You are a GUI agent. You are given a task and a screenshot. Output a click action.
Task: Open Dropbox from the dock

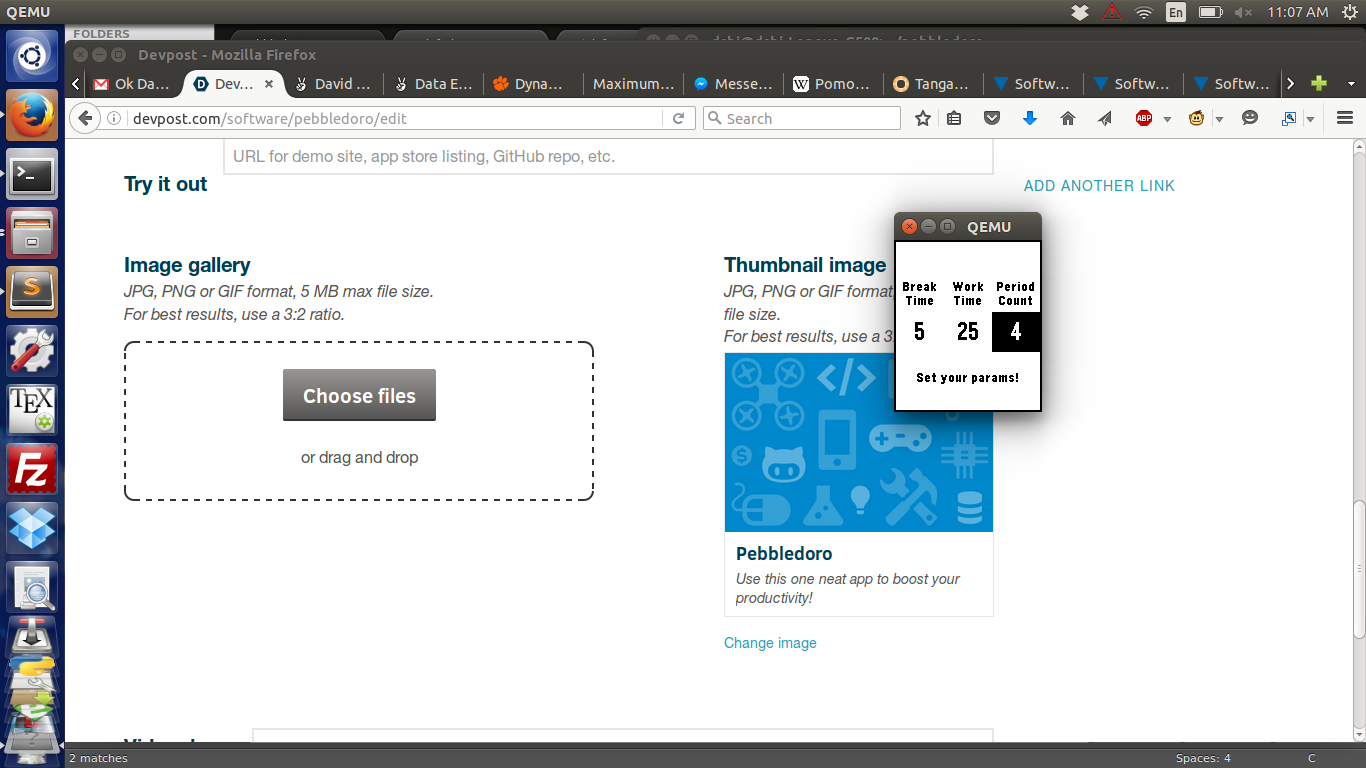coord(33,528)
